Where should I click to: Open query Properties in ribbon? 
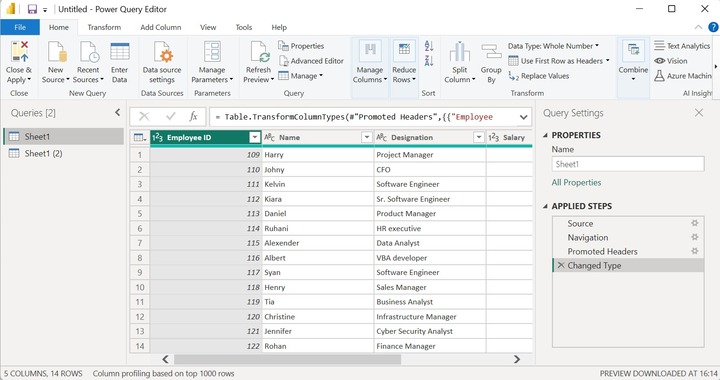coord(301,46)
